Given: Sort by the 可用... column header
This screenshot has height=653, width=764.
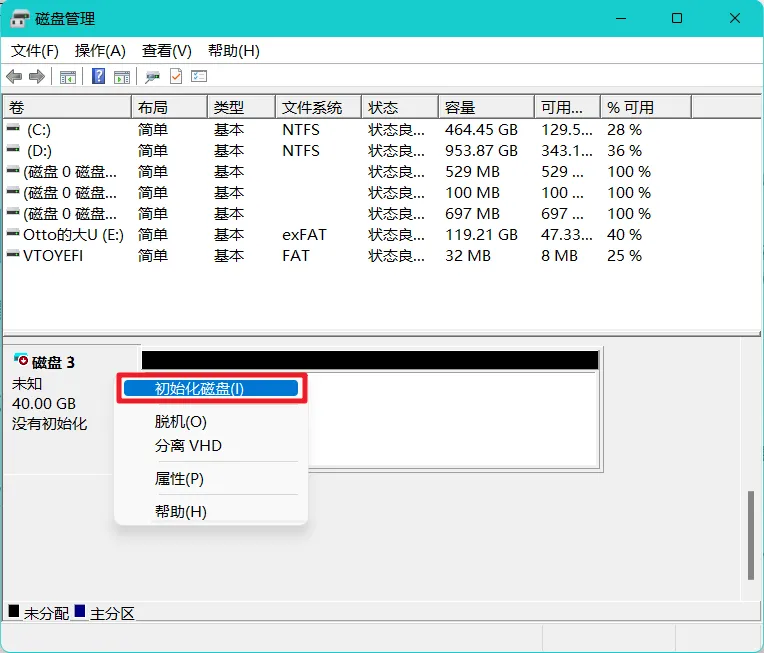Looking at the screenshot, I should (x=568, y=107).
